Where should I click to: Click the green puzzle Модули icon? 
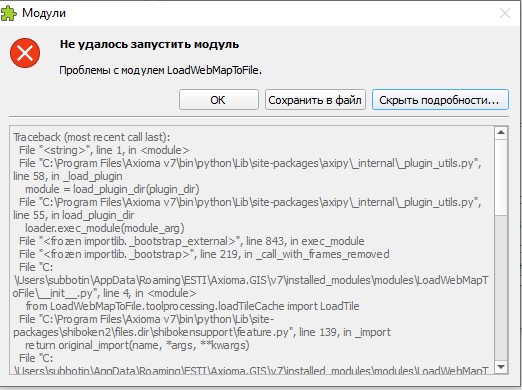(x=9, y=13)
